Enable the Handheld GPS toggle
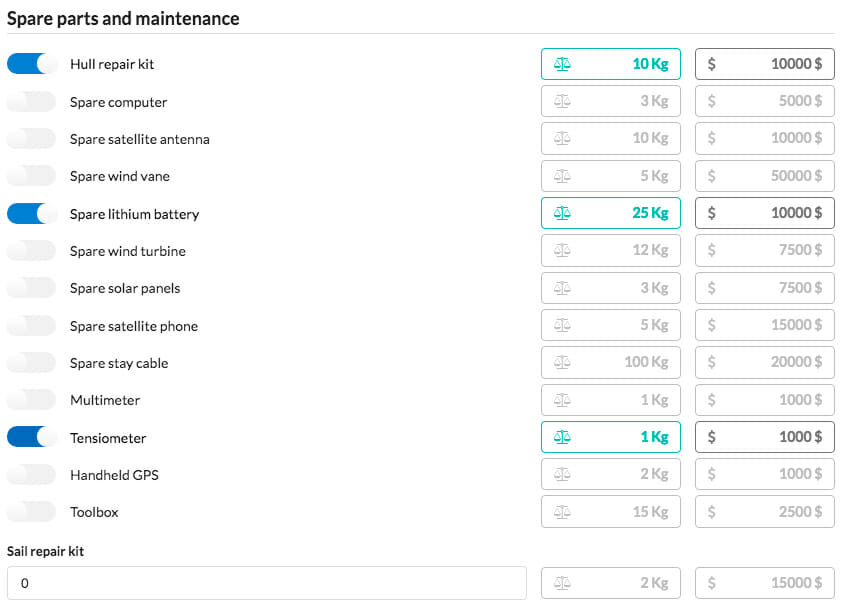Viewport: 845px width, 609px height. pyautogui.click(x=32, y=475)
